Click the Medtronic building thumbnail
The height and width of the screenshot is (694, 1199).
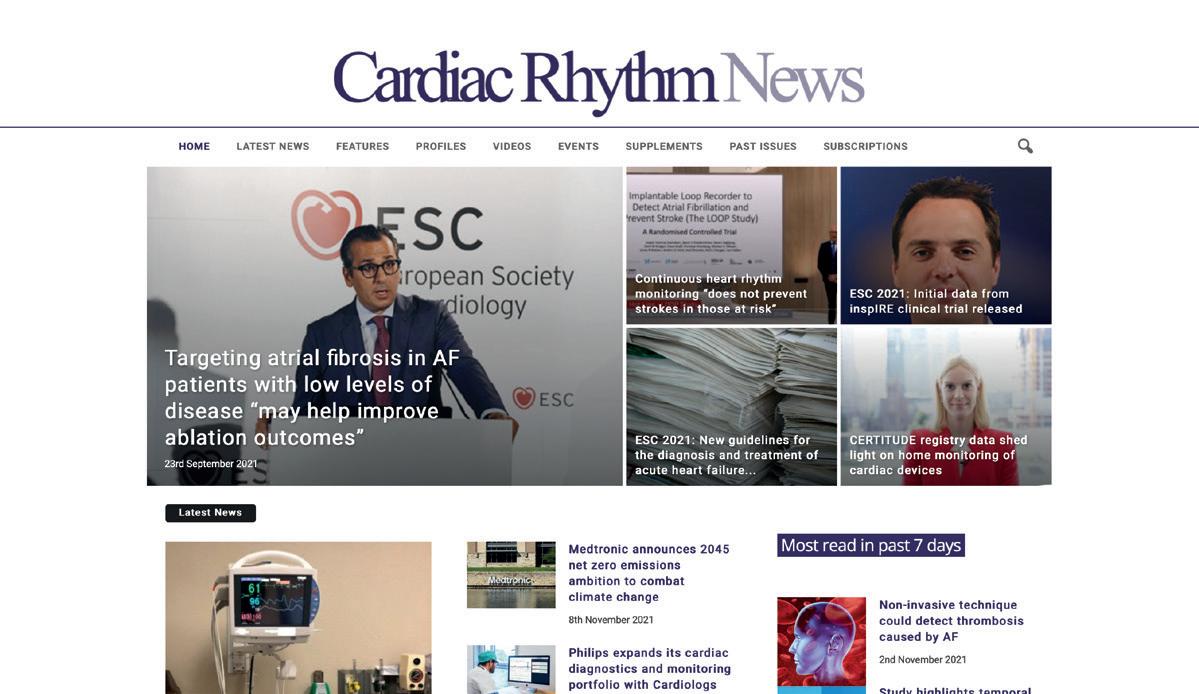pos(511,575)
